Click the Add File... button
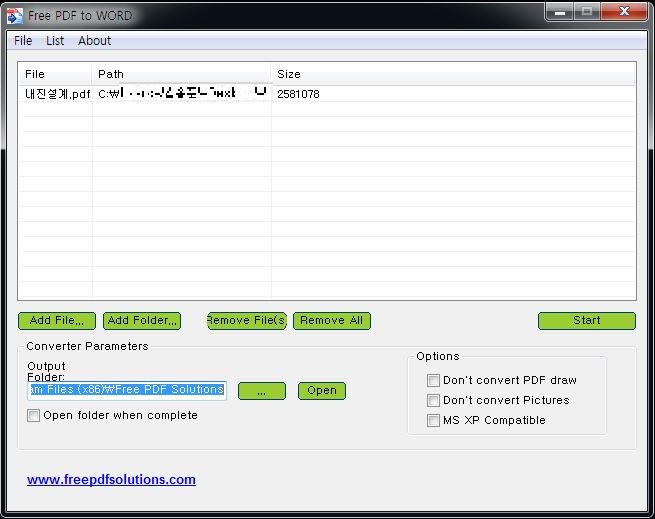 [x=57, y=321]
